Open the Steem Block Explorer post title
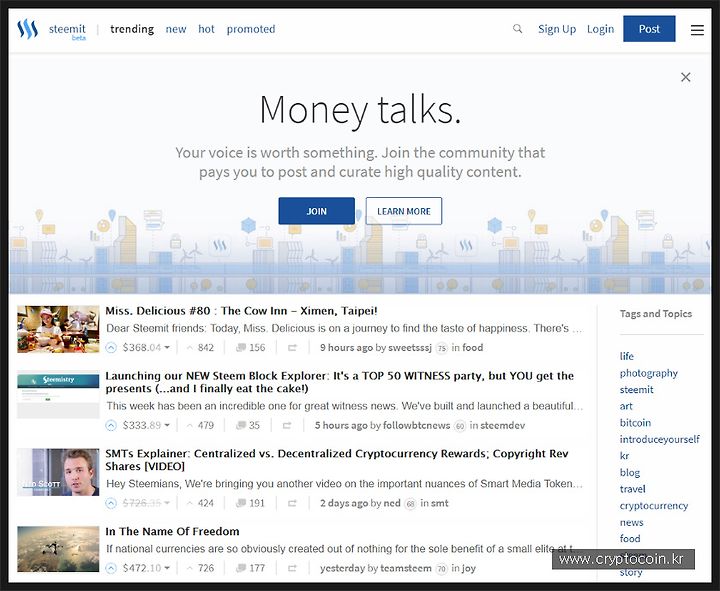This screenshot has height=591, width=720. tap(340, 382)
